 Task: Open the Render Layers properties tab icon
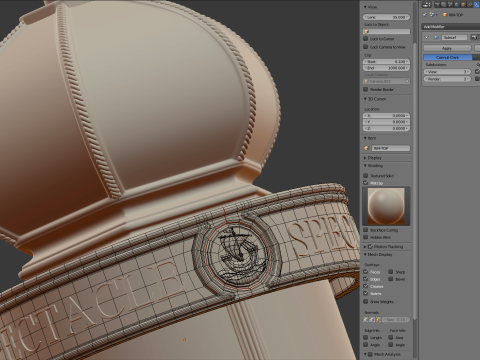(444, 5)
